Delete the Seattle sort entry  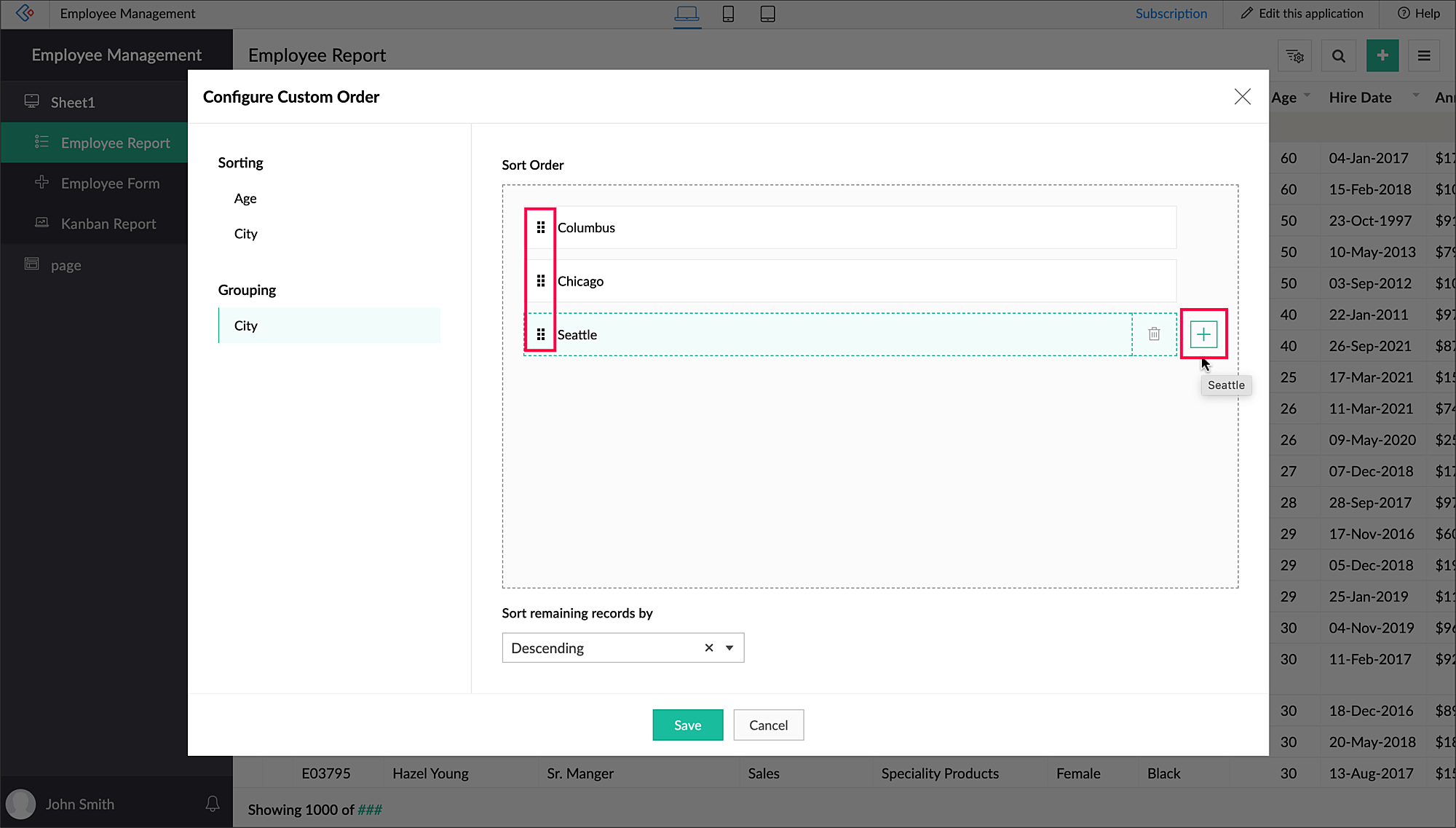tap(1154, 334)
